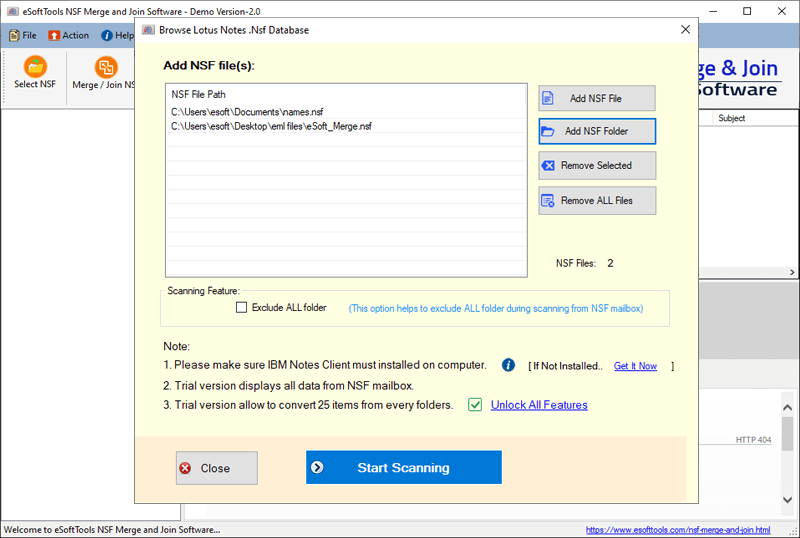Click the green checkmark icon beside Unlock All Features

475,405
